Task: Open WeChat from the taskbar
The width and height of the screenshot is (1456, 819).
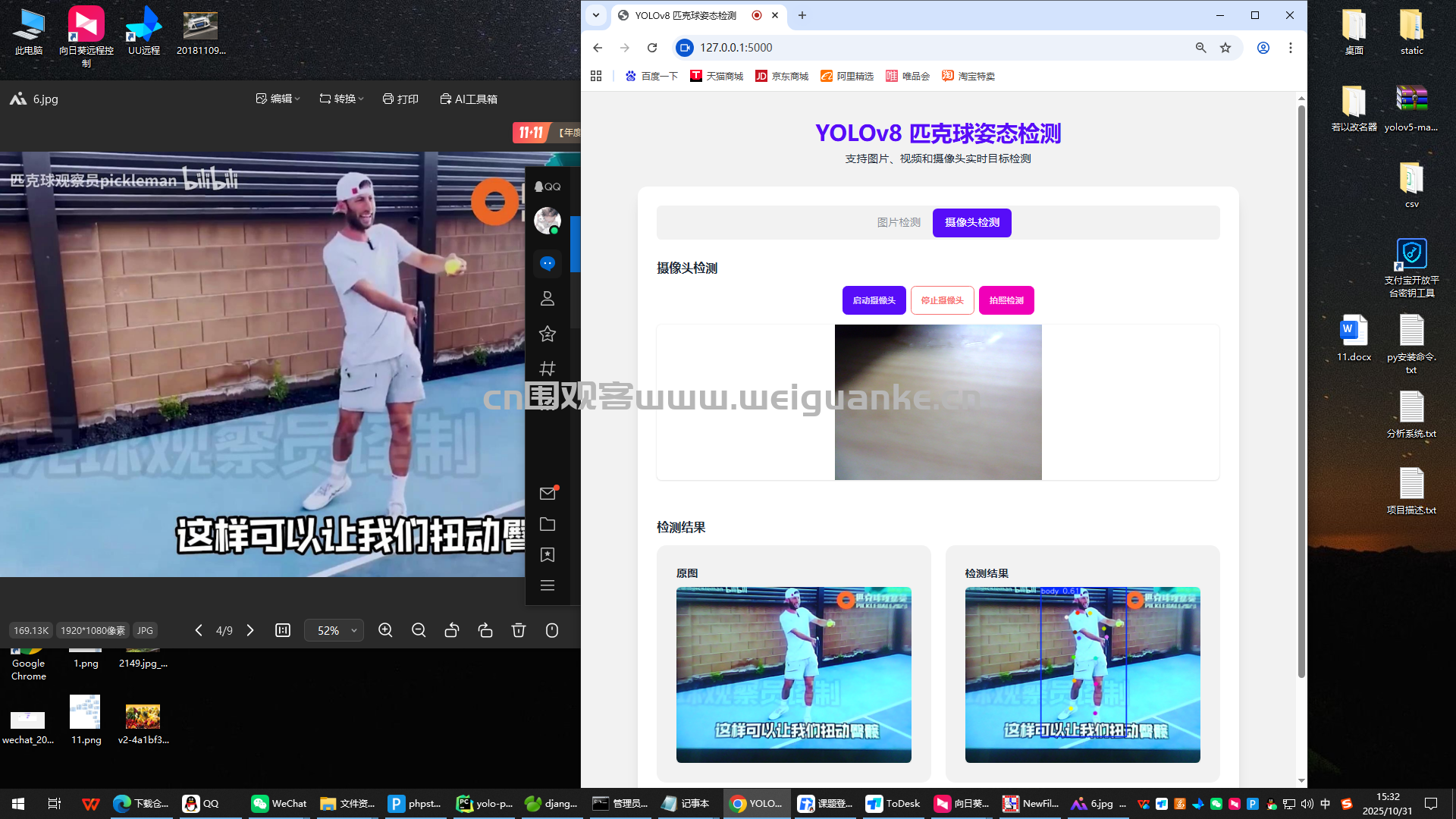Action: pos(279,804)
